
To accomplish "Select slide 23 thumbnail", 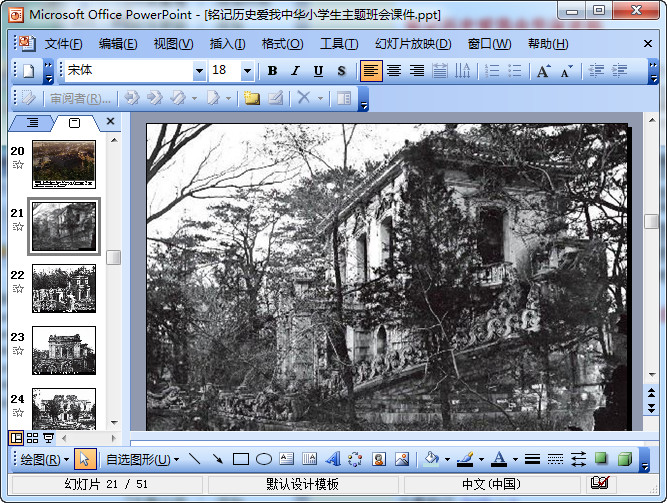I will pos(64,350).
